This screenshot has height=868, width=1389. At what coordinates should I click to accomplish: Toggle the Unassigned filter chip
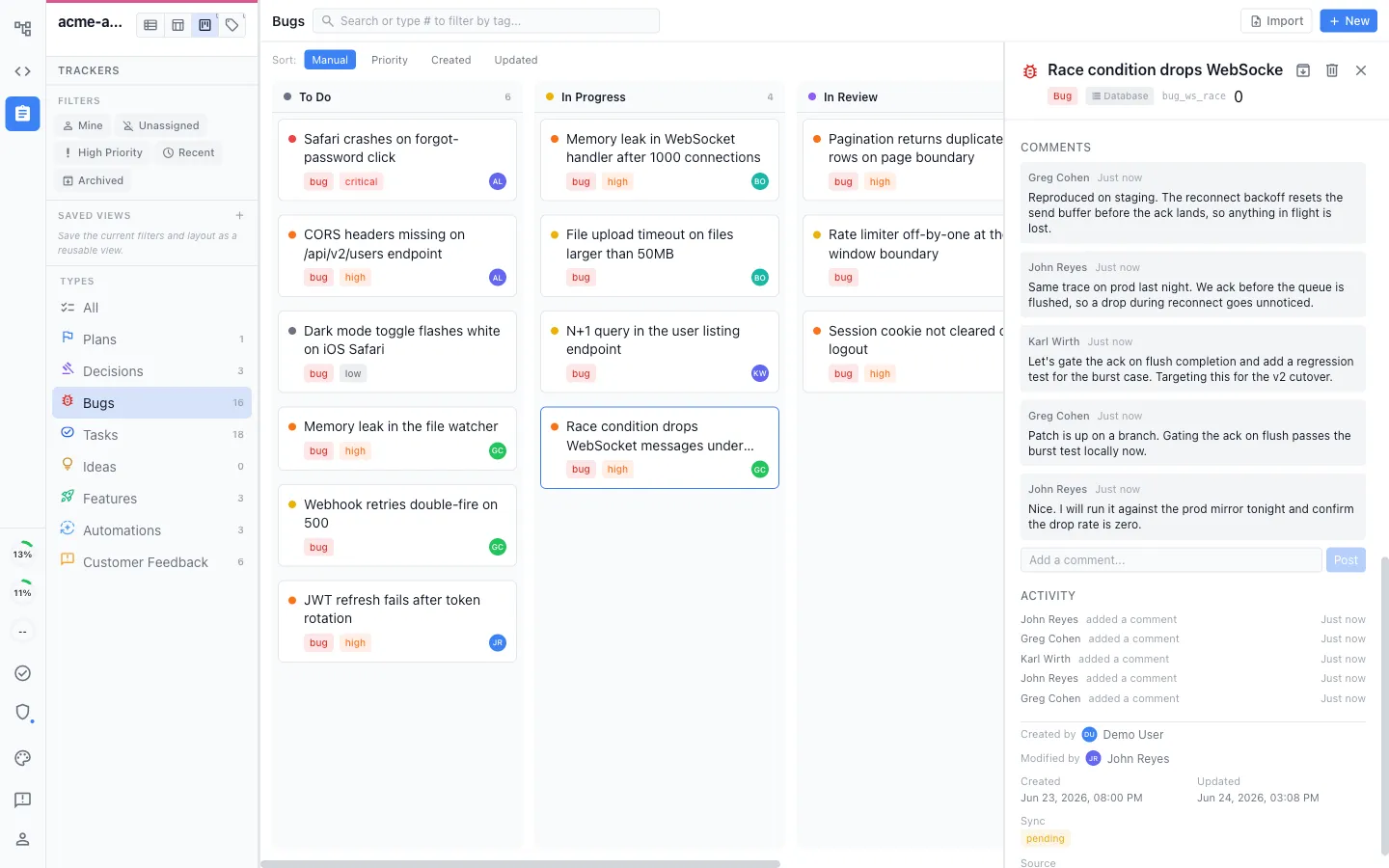coord(160,125)
